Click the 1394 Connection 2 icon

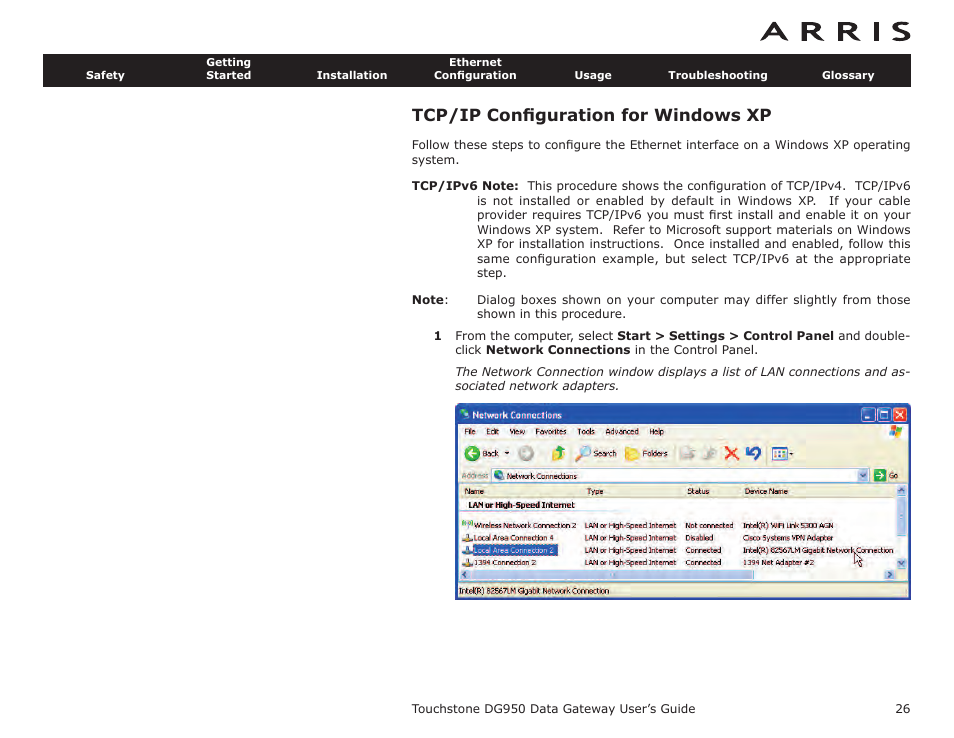[x=467, y=562]
